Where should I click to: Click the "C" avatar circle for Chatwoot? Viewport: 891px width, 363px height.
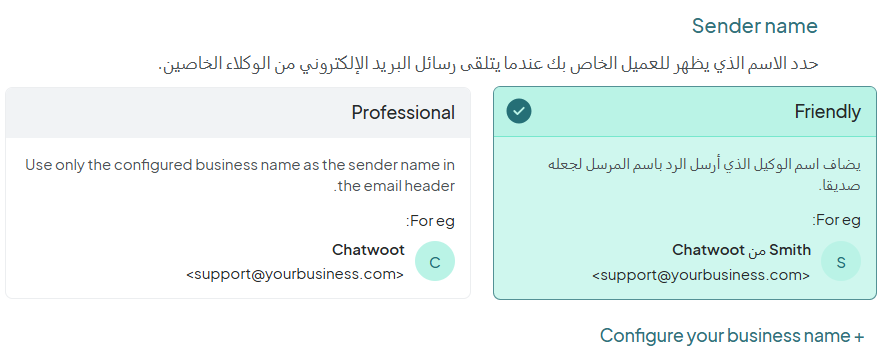(435, 261)
